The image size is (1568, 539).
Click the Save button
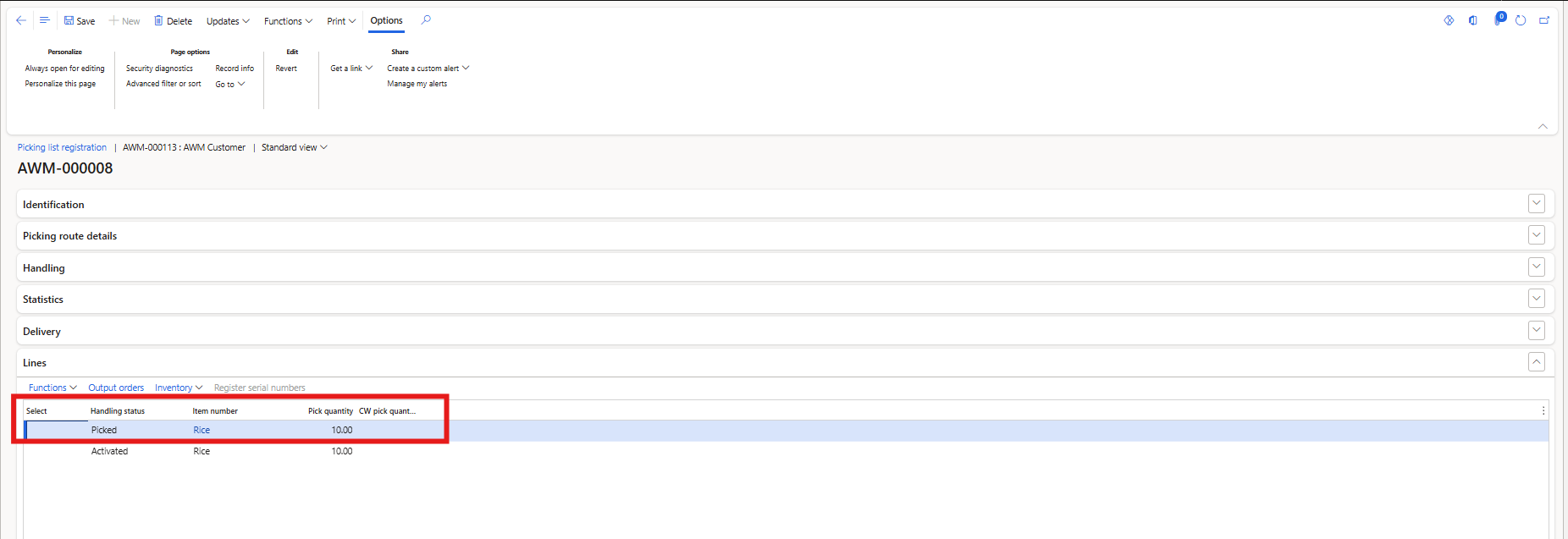pyautogui.click(x=80, y=21)
